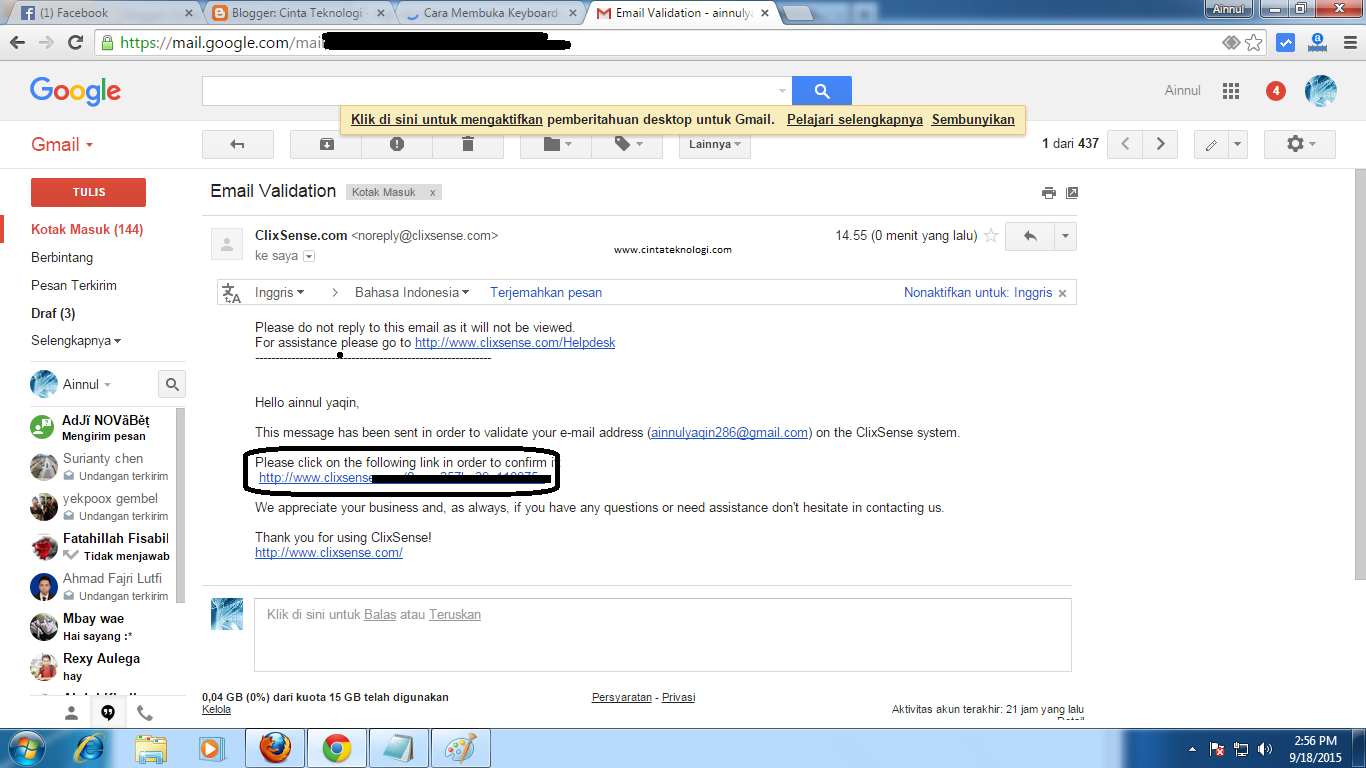1366x768 pixels.
Task: Archive the email with archive icon
Action: [326, 144]
